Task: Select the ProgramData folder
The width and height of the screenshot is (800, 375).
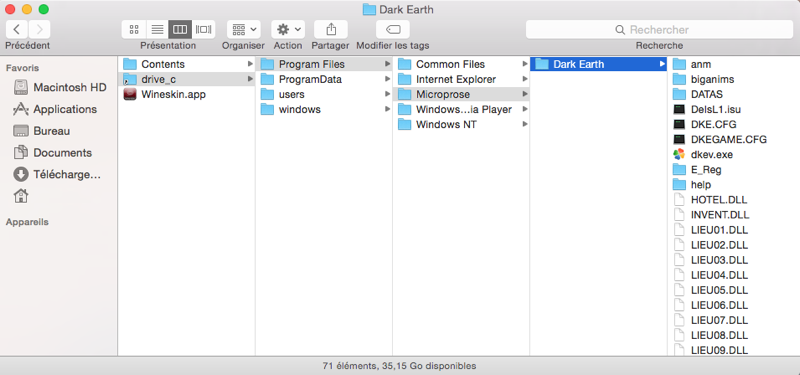Action: (x=324, y=79)
